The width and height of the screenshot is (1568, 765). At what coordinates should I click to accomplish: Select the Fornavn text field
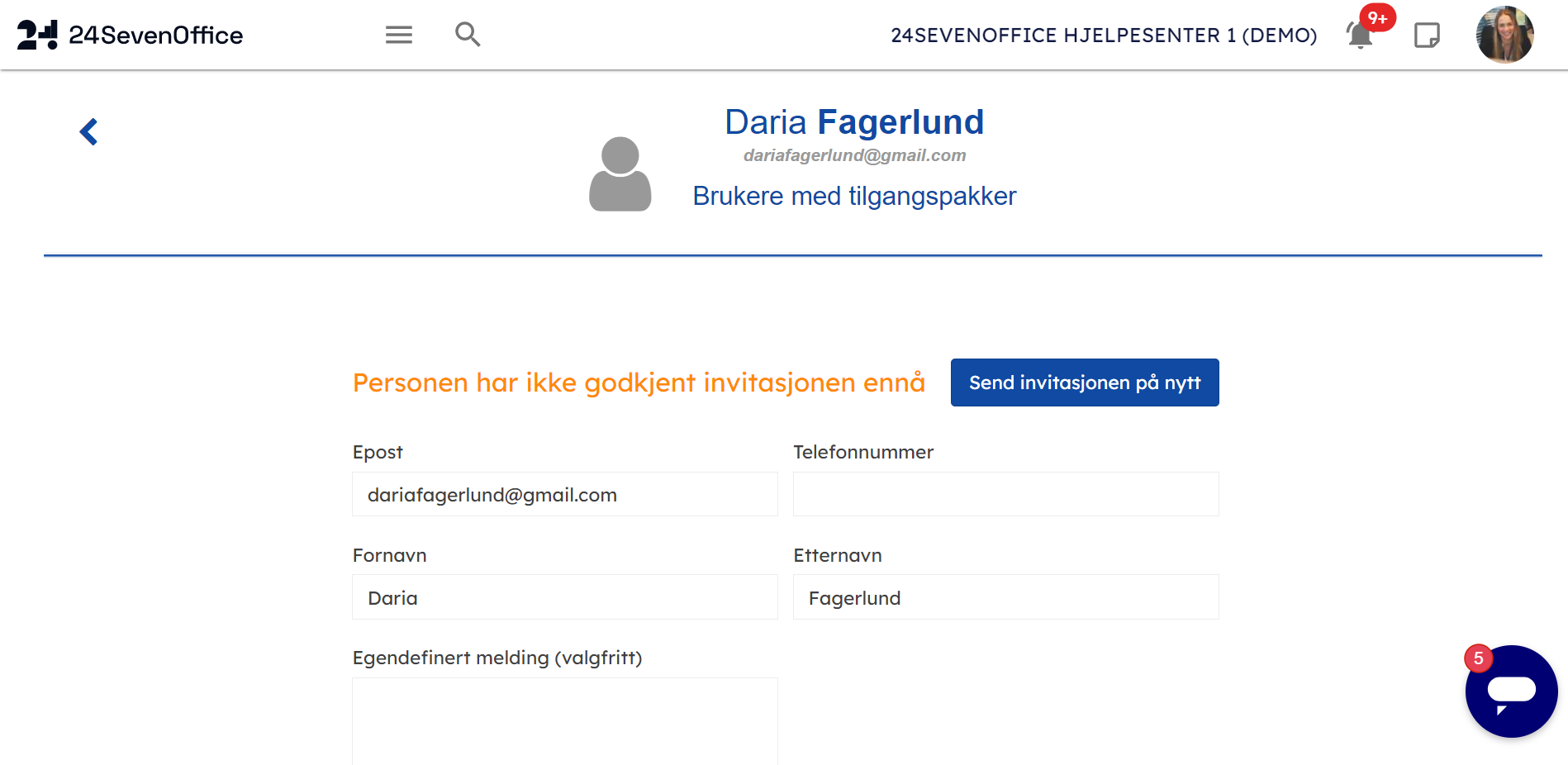click(565, 597)
